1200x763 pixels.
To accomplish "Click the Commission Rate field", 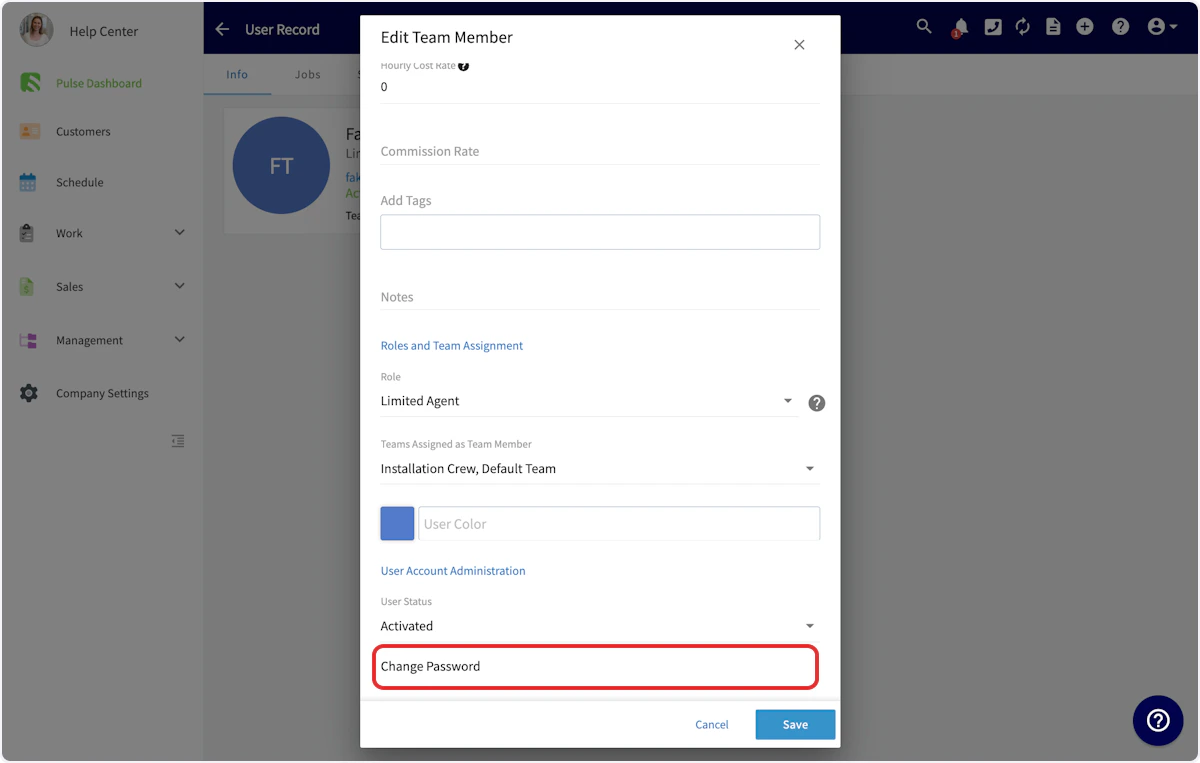I will coord(600,151).
